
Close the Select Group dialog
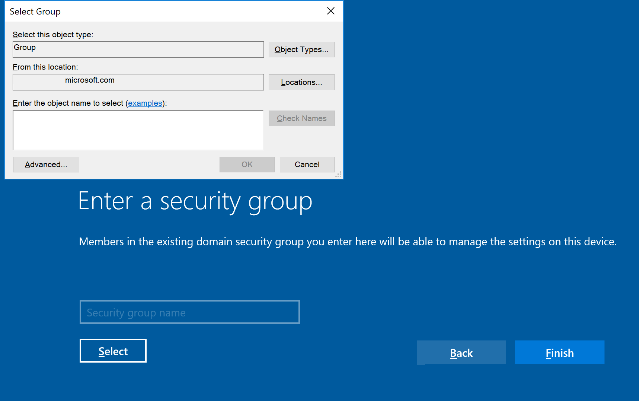click(x=330, y=10)
